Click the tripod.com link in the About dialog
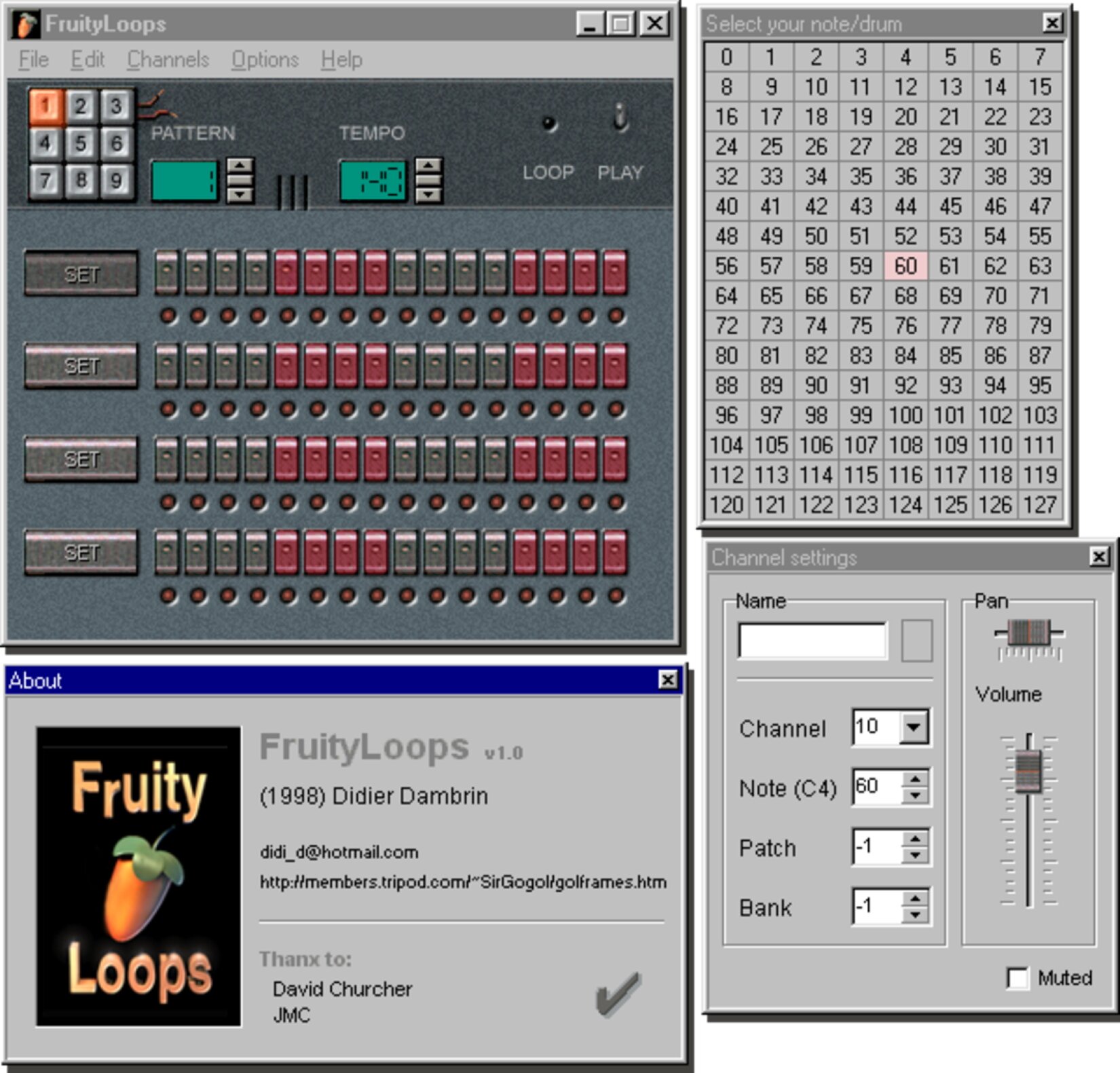This screenshot has width=1120, height=1073. [x=462, y=882]
